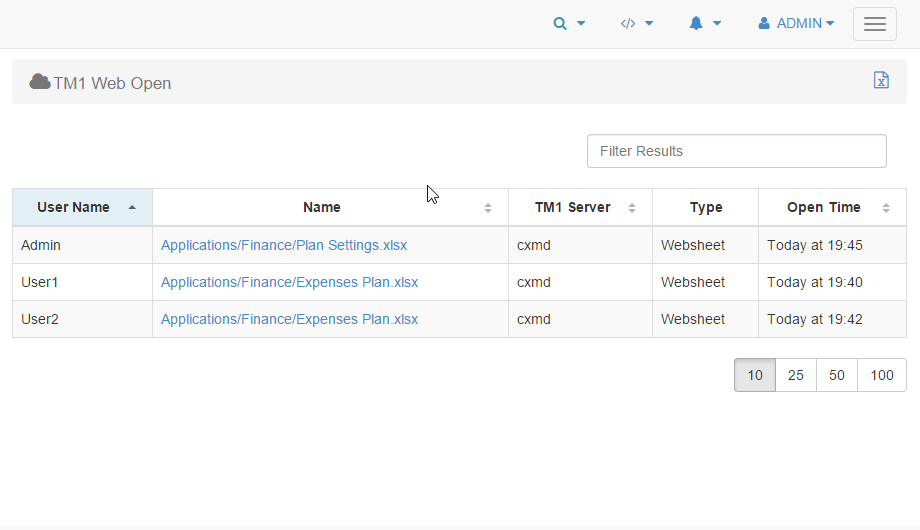Image resolution: width=920 pixels, height=530 pixels.
Task: Open User1's Expenses Plan.xlsx link
Action: click(289, 282)
